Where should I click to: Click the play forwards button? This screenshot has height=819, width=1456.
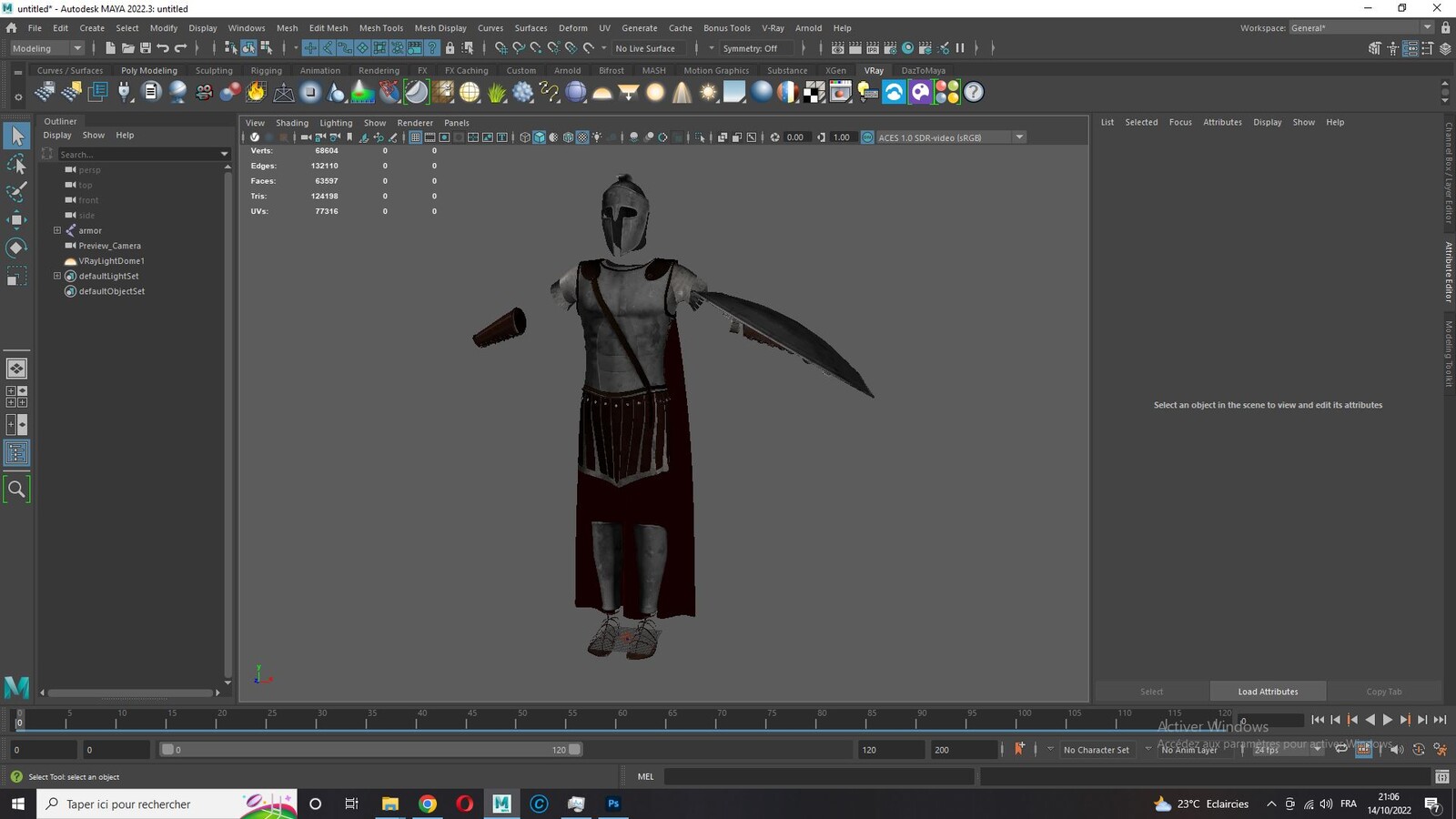click(1388, 720)
